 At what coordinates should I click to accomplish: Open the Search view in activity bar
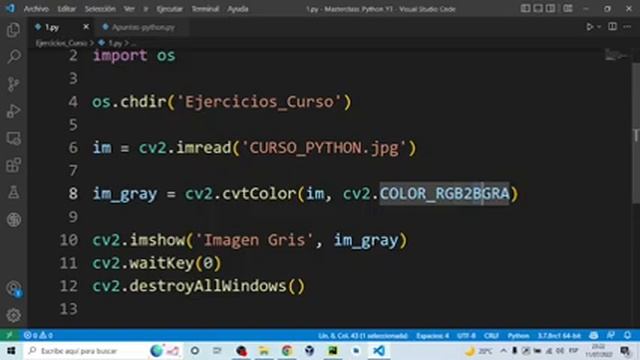point(13,56)
